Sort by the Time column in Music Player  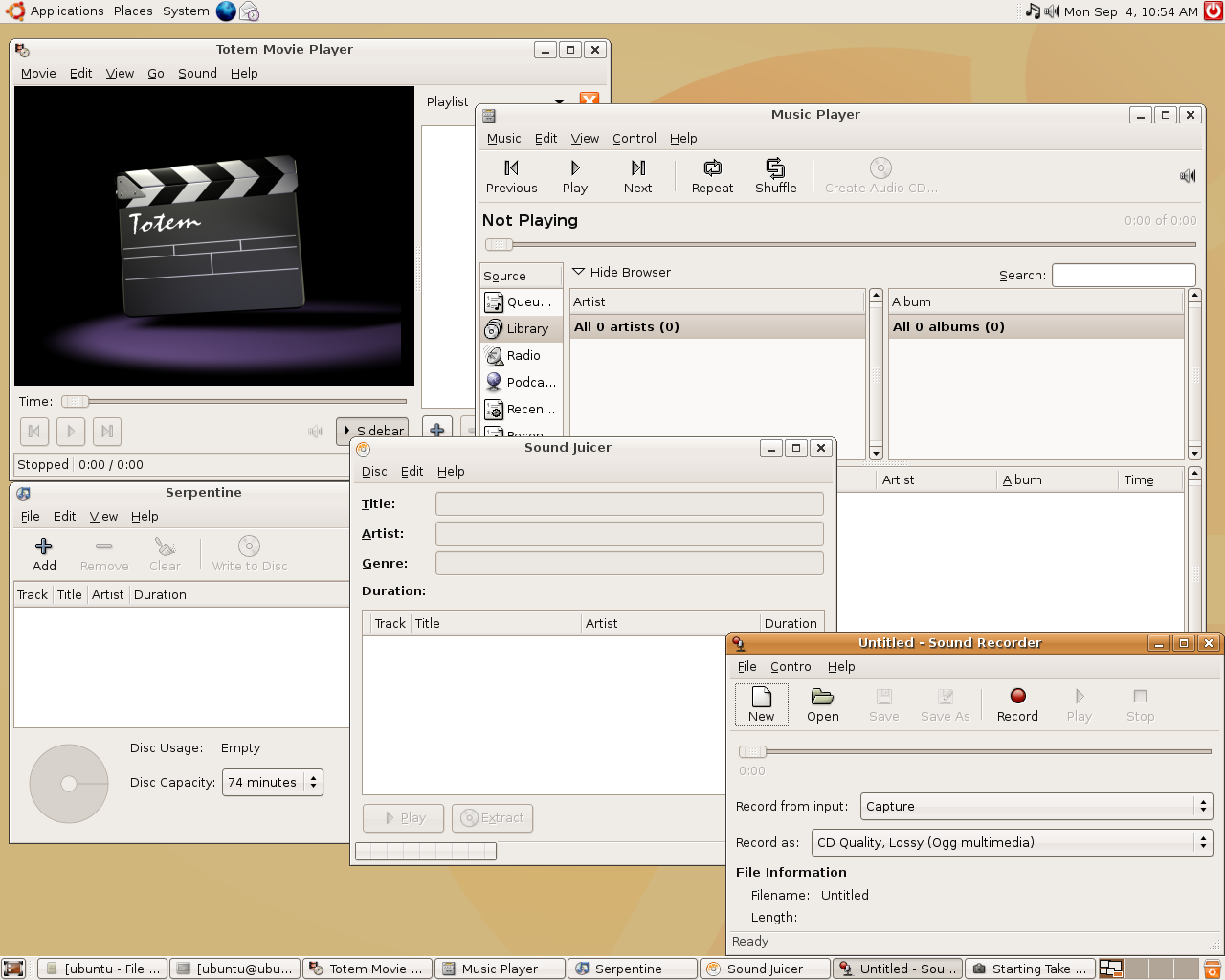pos(1150,479)
